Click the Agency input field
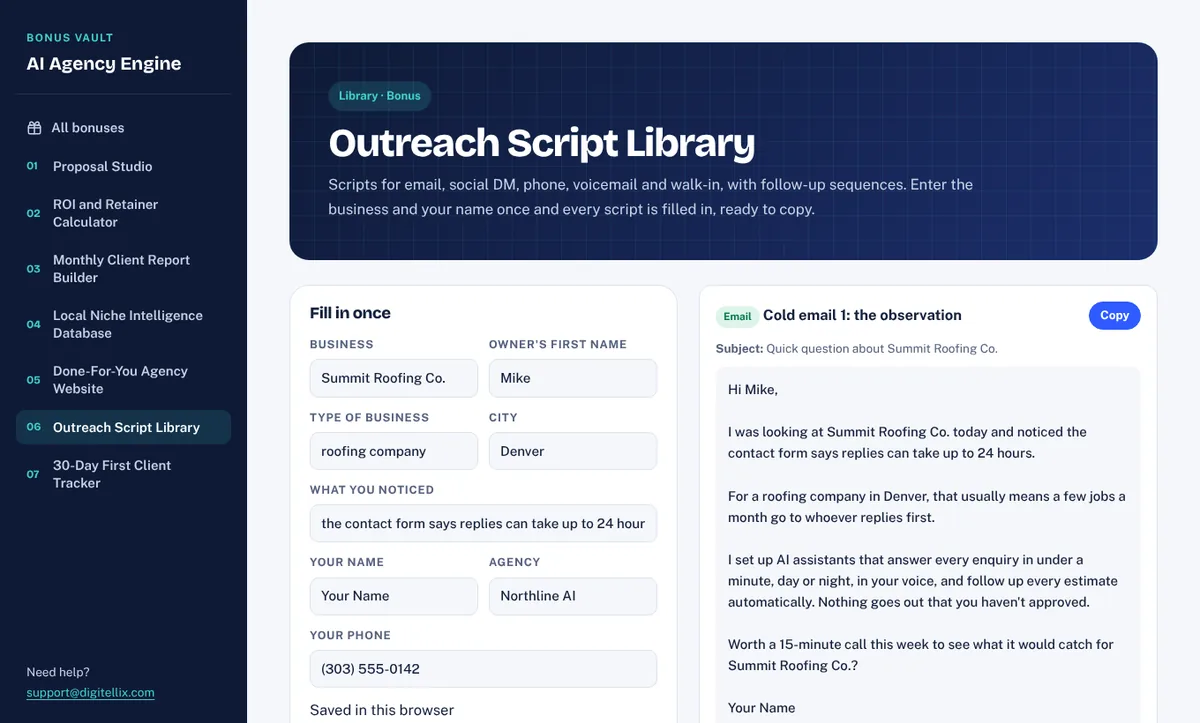This screenshot has width=1200, height=723. click(x=572, y=596)
